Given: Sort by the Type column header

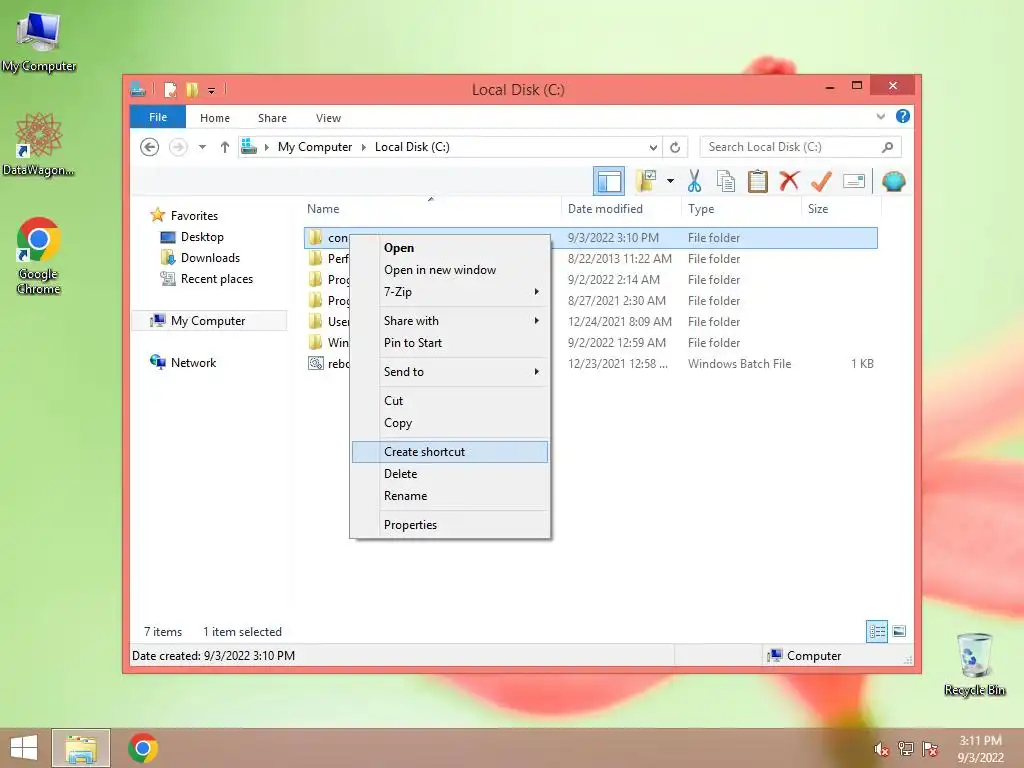Looking at the screenshot, I should [x=741, y=209].
